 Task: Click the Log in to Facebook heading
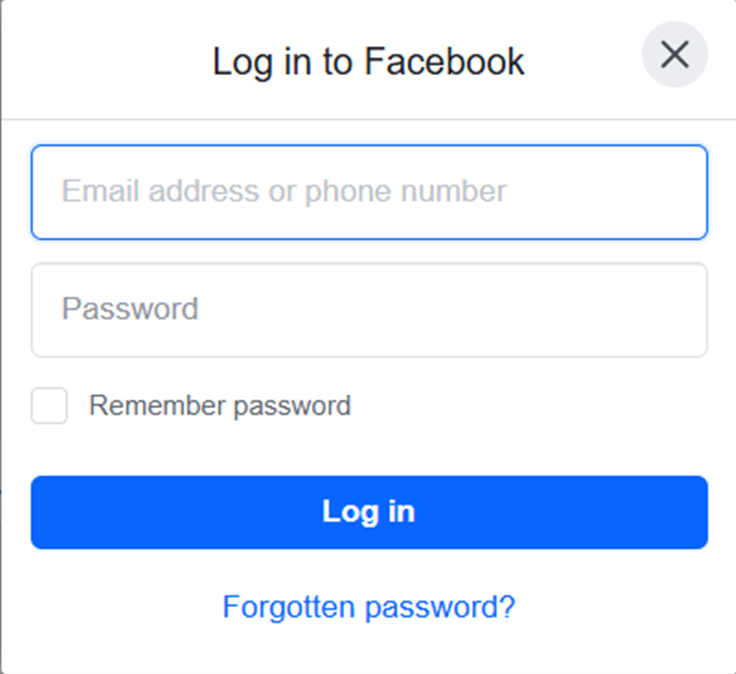click(368, 62)
